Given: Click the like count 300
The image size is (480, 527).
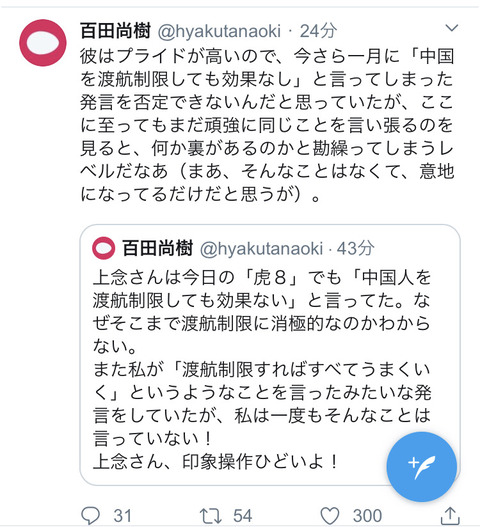Looking at the screenshot, I should pyautogui.click(x=367, y=516).
